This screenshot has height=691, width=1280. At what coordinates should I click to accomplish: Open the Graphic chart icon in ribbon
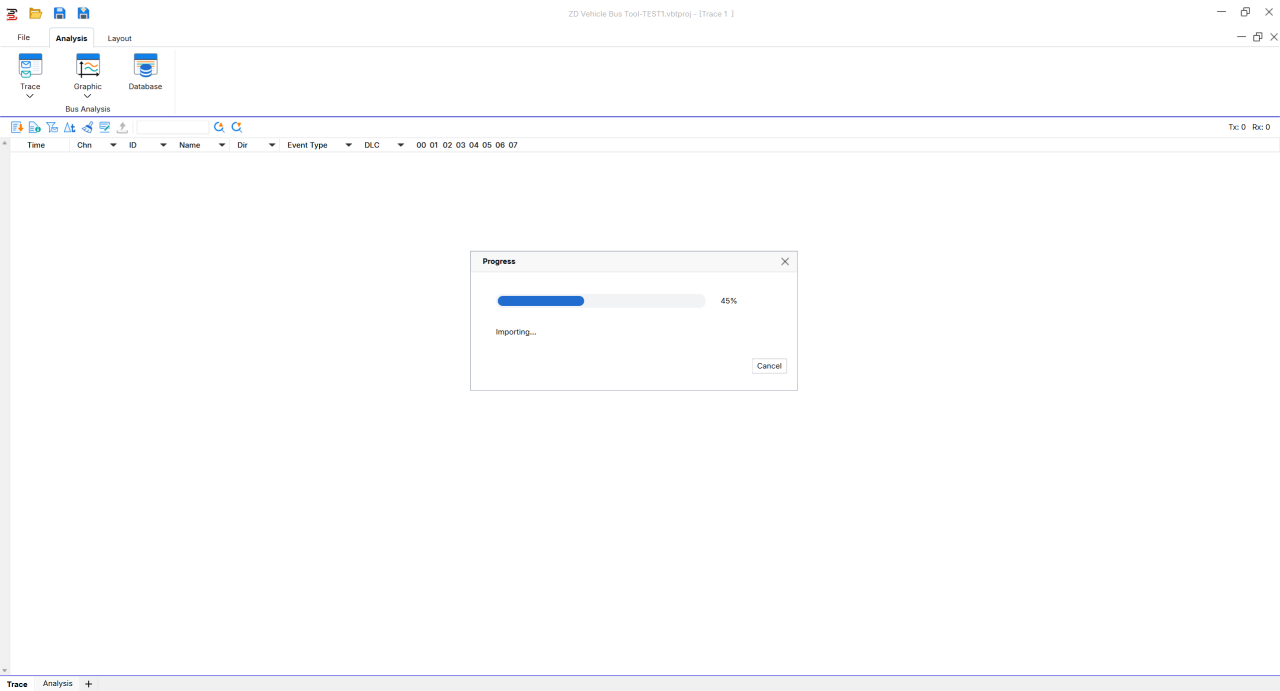click(x=88, y=66)
